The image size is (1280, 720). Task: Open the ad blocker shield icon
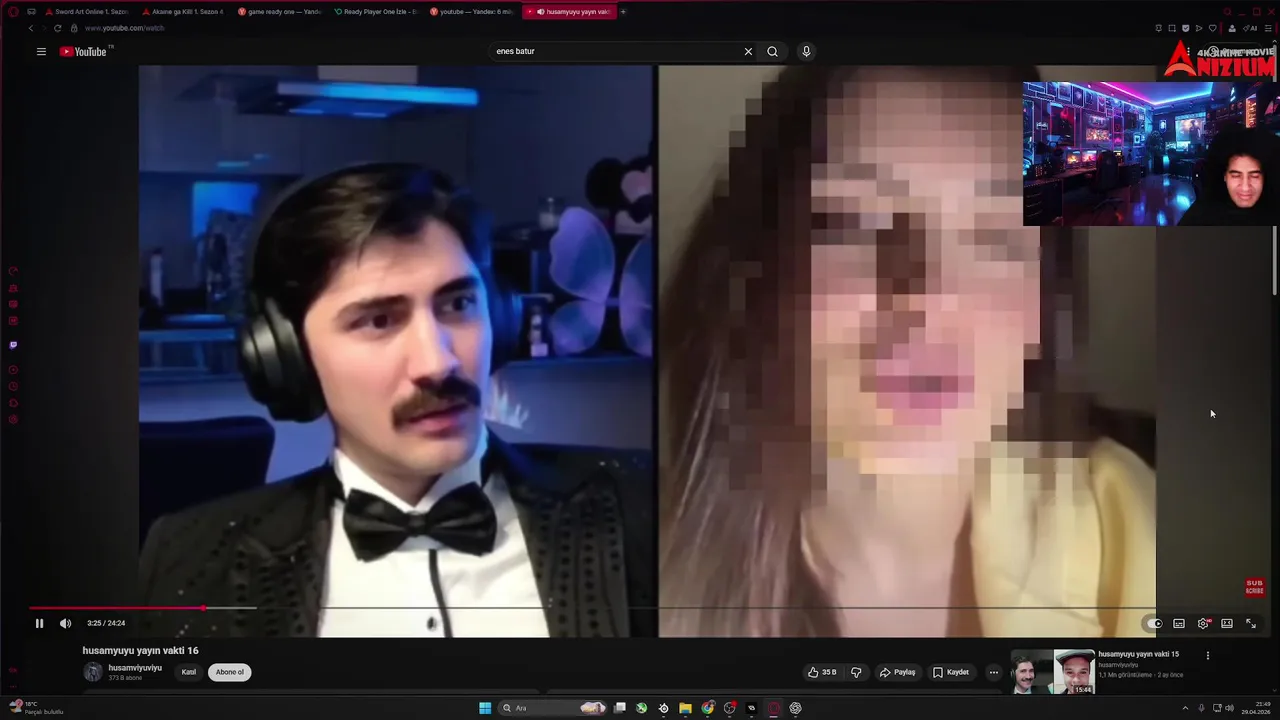click(1186, 28)
